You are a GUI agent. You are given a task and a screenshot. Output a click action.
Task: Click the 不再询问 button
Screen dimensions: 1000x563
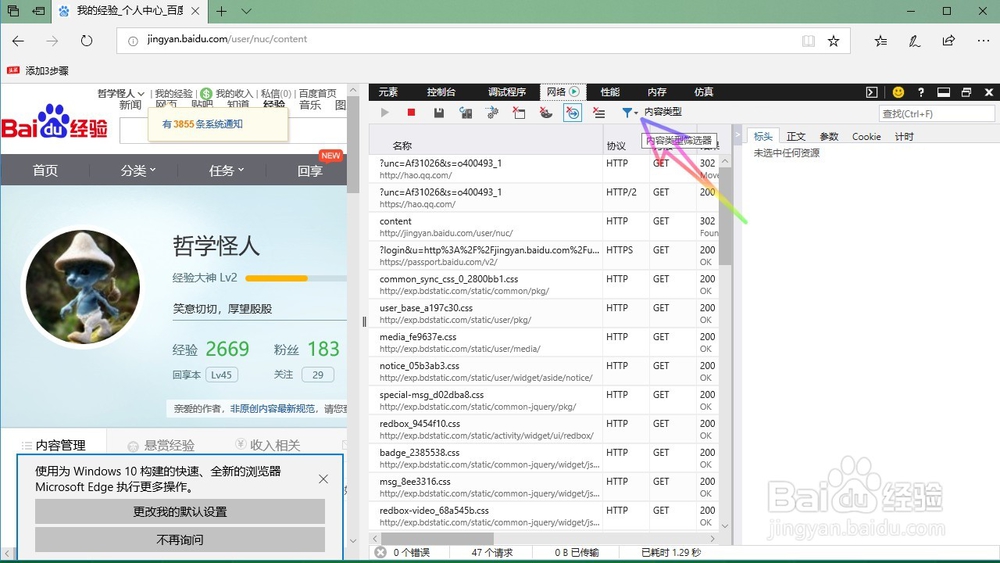pyautogui.click(x=180, y=539)
